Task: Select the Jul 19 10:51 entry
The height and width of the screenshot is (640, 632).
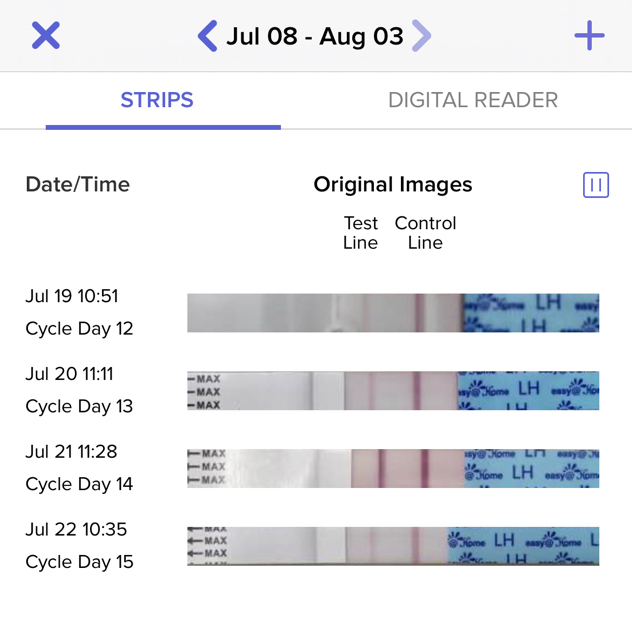Action: (x=72, y=296)
